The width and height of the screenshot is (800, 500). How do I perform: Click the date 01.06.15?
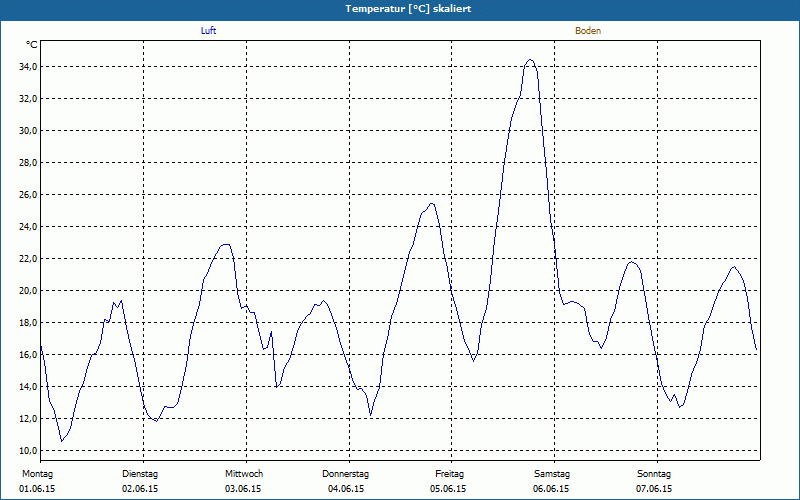pos(37,489)
